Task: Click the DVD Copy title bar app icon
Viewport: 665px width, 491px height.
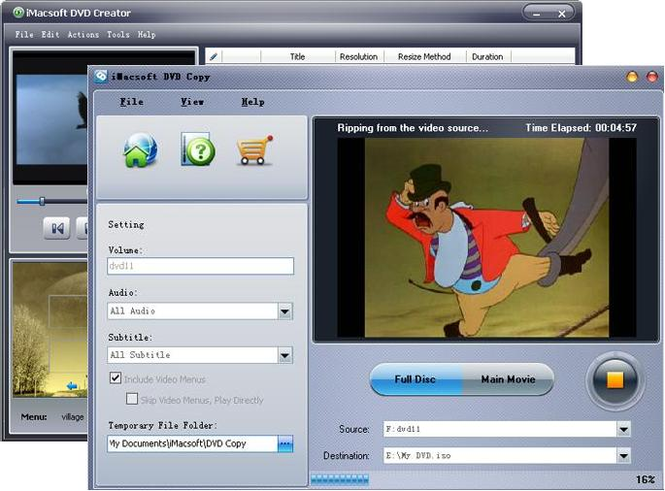Action: click(101, 76)
